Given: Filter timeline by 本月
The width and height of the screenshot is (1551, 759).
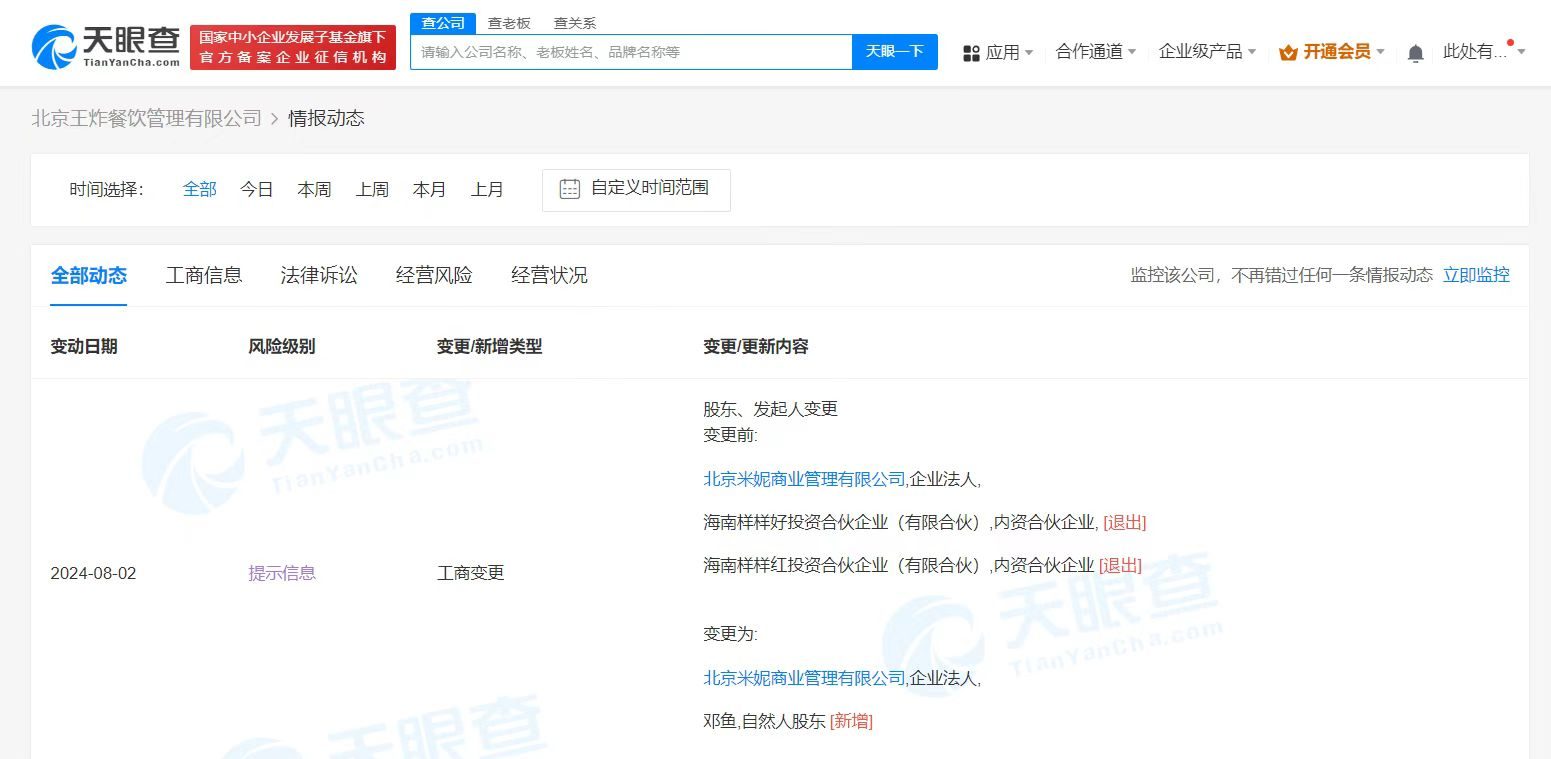Looking at the screenshot, I should [x=429, y=189].
